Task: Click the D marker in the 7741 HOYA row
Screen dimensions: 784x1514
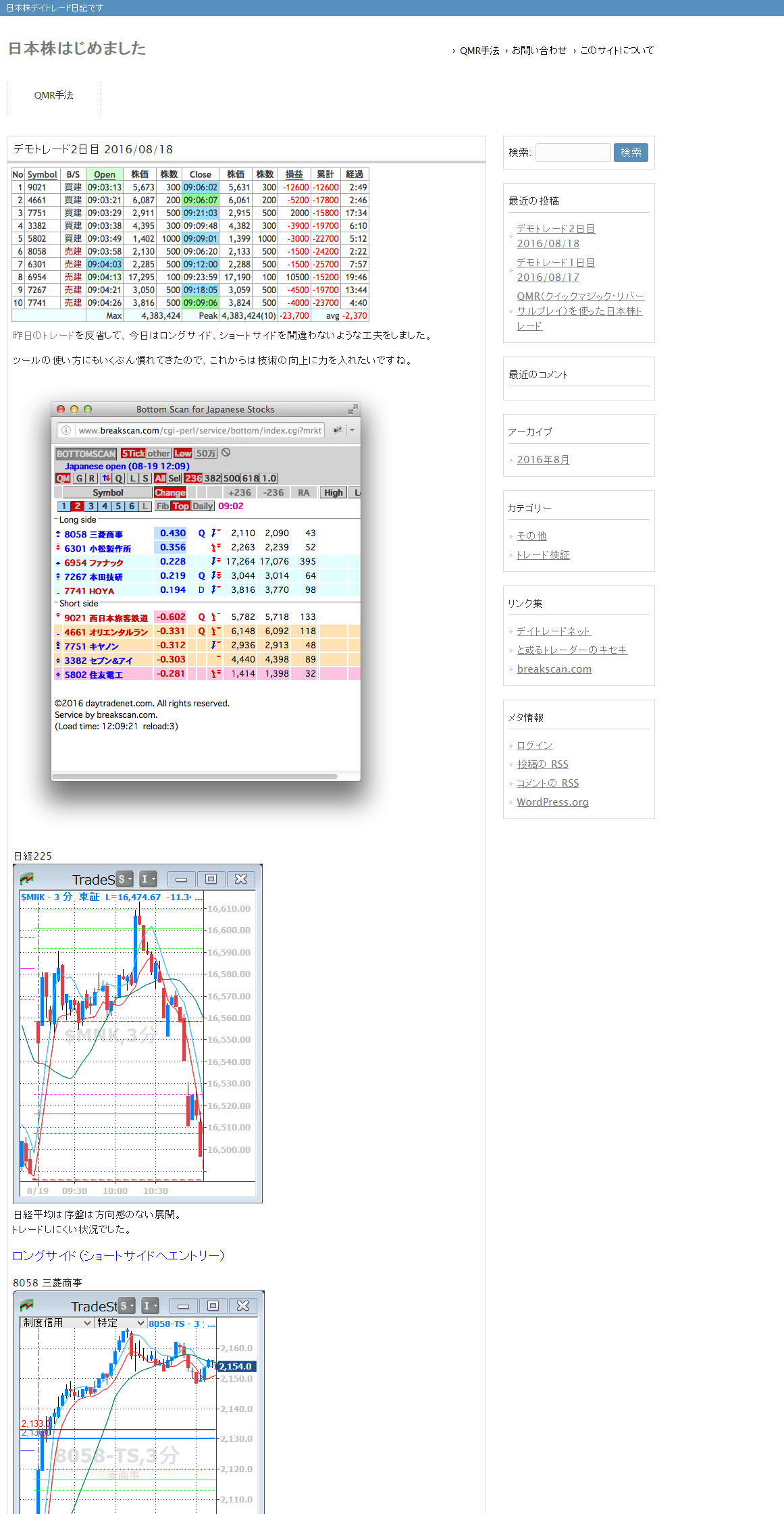Action: [x=201, y=590]
